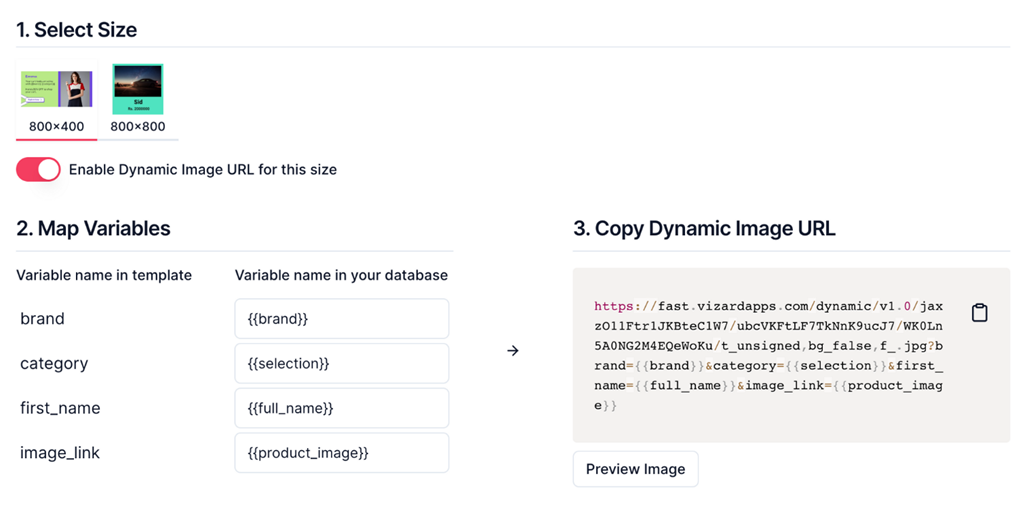Focus the brand variable input field
Image resolution: width=1012 pixels, height=524 pixels.
(341, 319)
